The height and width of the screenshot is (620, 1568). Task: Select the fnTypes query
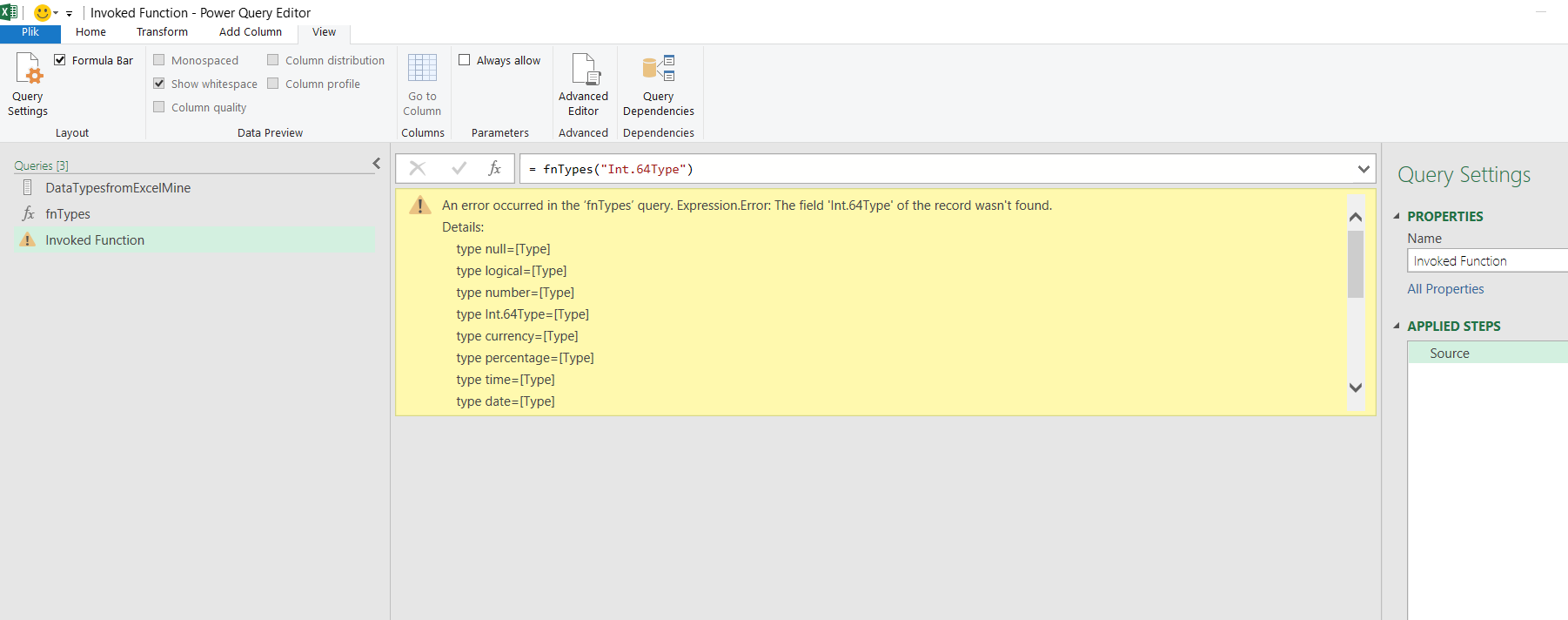pyautogui.click(x=196, y=213)
